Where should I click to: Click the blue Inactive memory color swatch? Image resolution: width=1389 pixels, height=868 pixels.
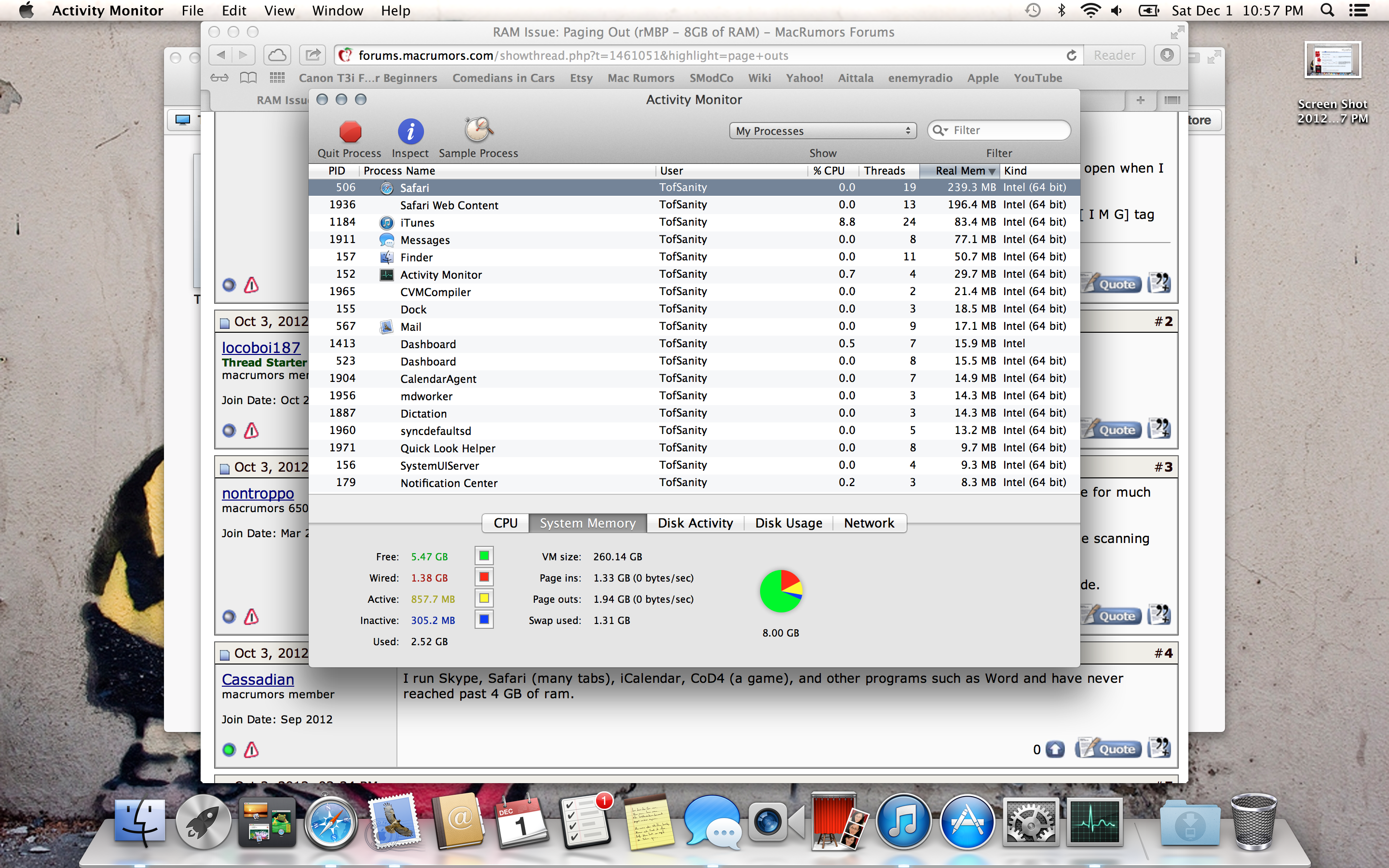click(484, 620)
